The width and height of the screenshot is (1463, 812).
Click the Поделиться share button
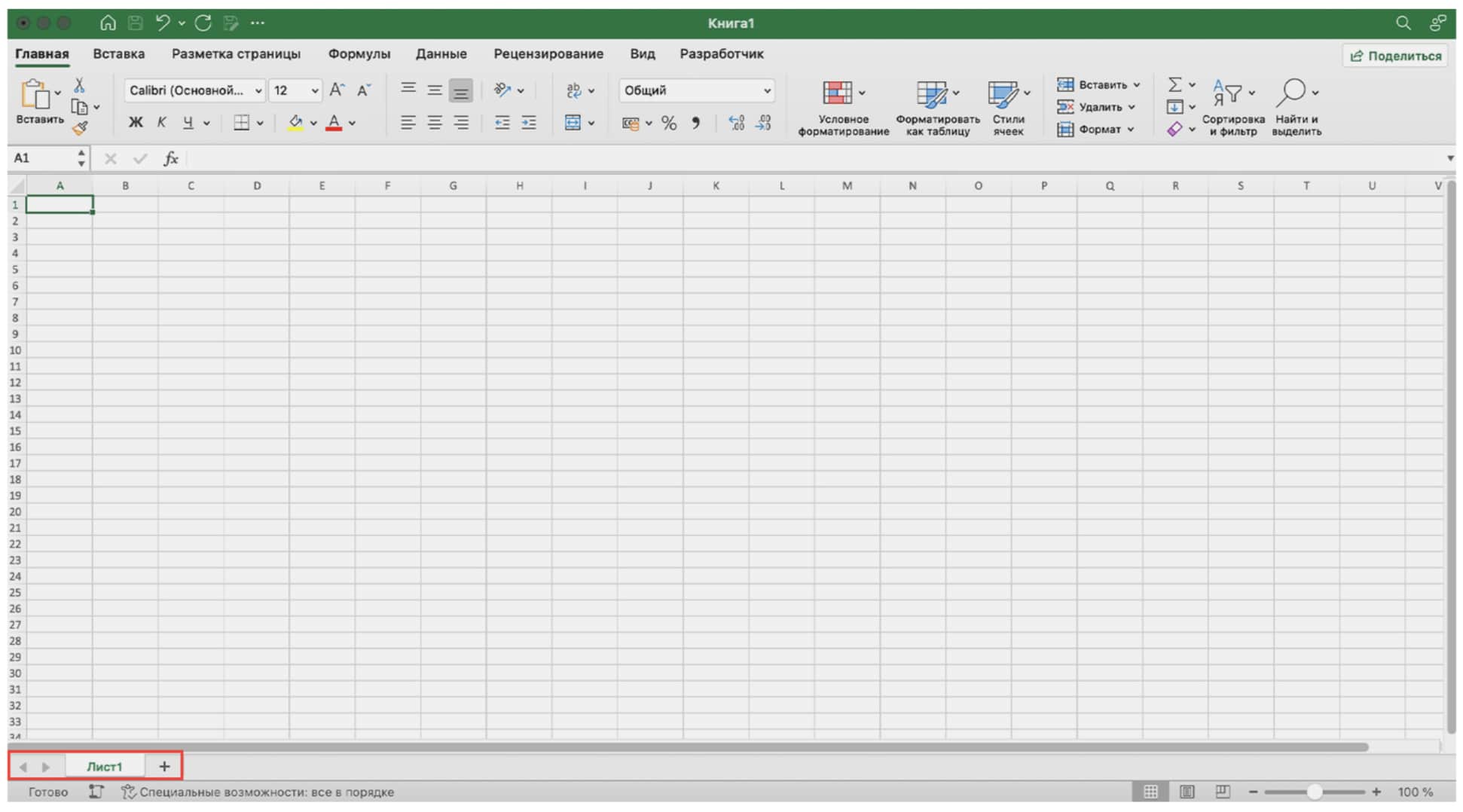click(x=1395, y=56)
